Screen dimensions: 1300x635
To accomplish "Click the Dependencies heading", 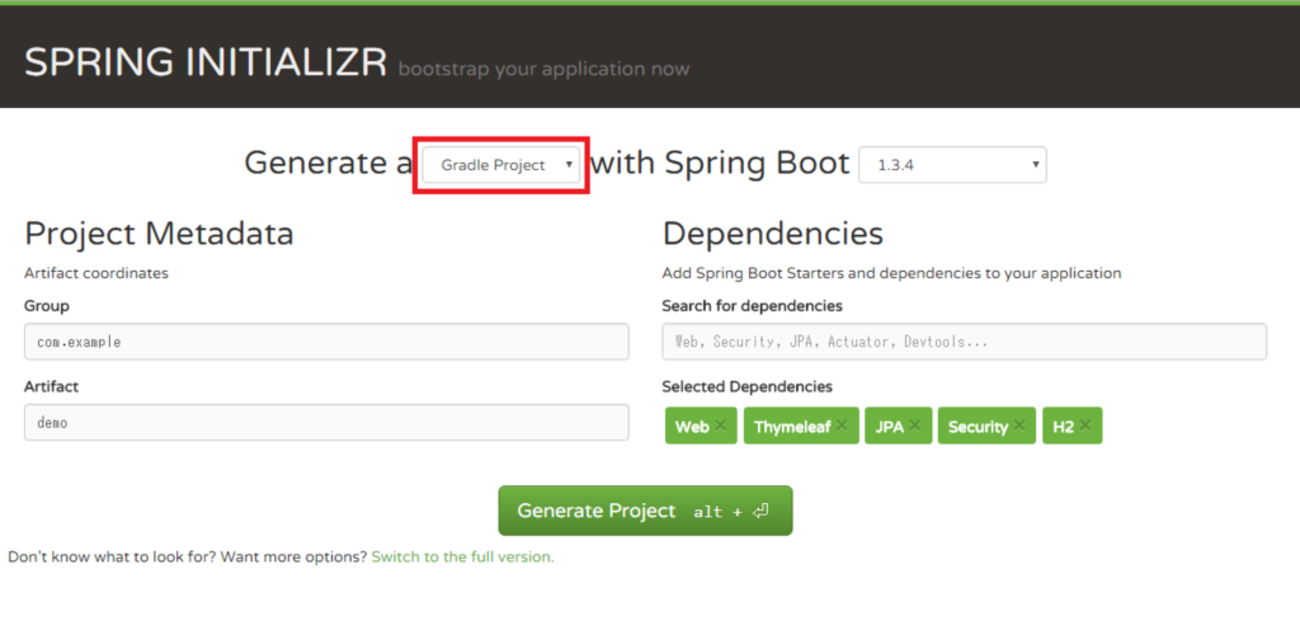I will pyautogui.click(x=773, y=234).
